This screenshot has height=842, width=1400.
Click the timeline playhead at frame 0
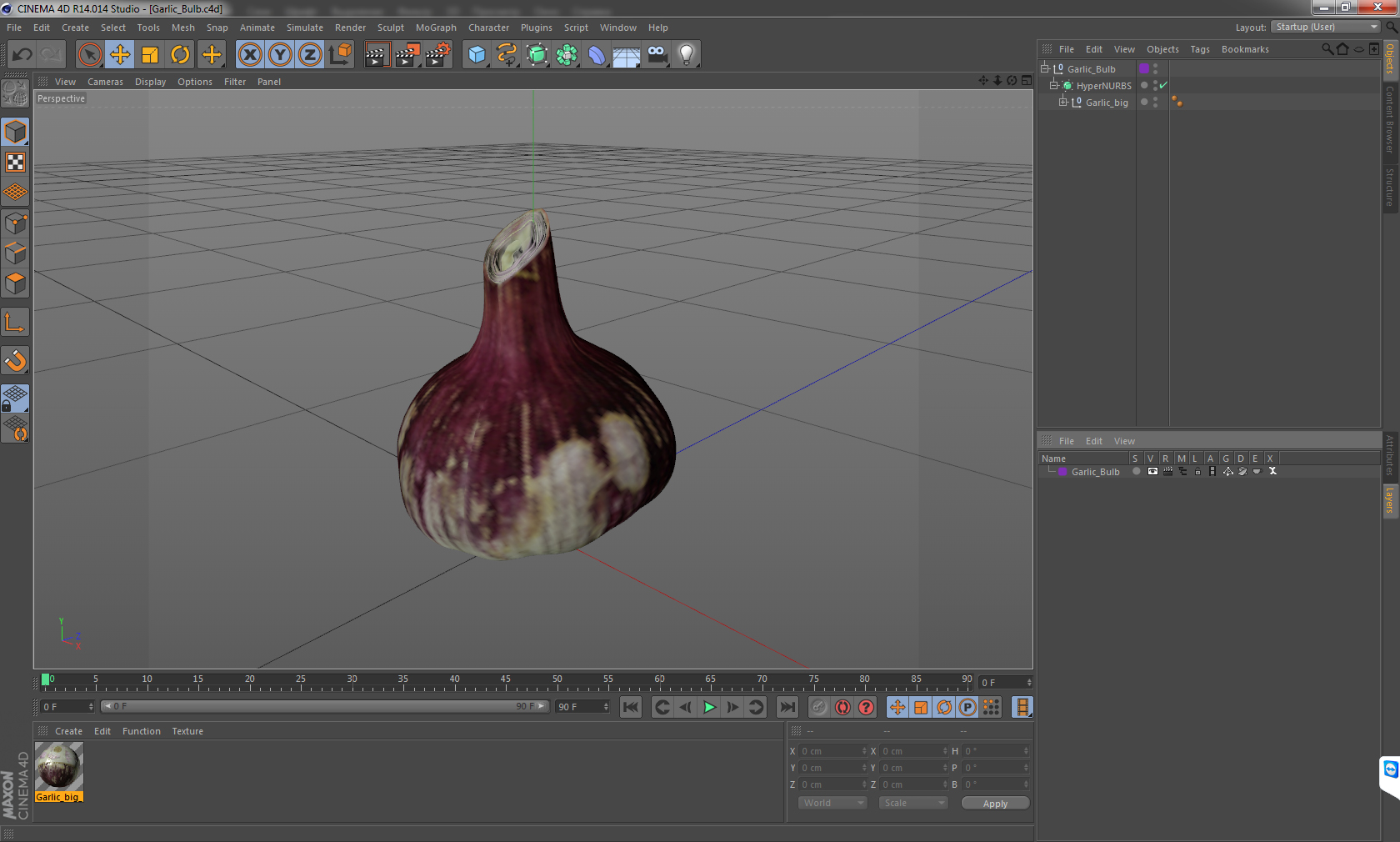pos(46,679)
